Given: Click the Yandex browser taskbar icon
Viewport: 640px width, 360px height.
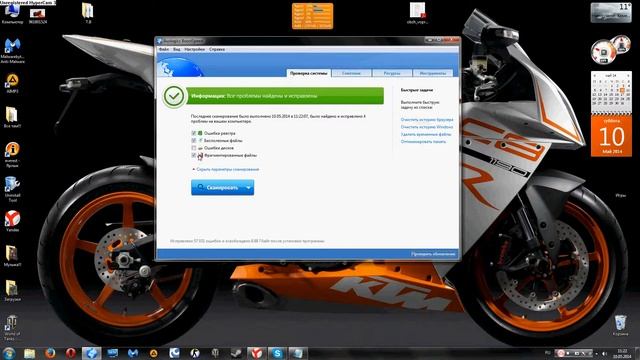Looking at the screenshot, I should coord(256,353).
